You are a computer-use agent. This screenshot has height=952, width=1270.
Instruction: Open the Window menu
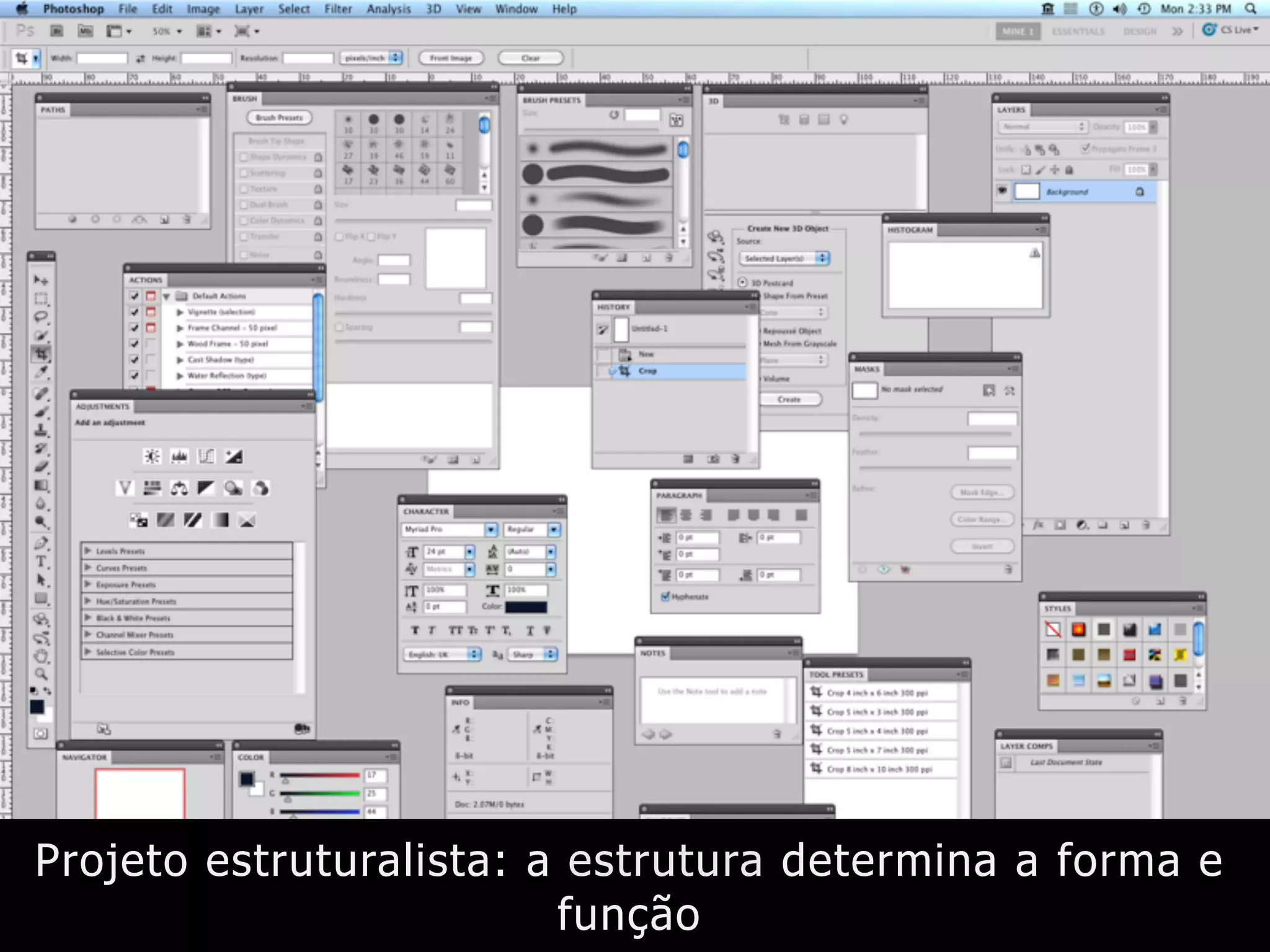pyautogui.click(x=517, y=9)
